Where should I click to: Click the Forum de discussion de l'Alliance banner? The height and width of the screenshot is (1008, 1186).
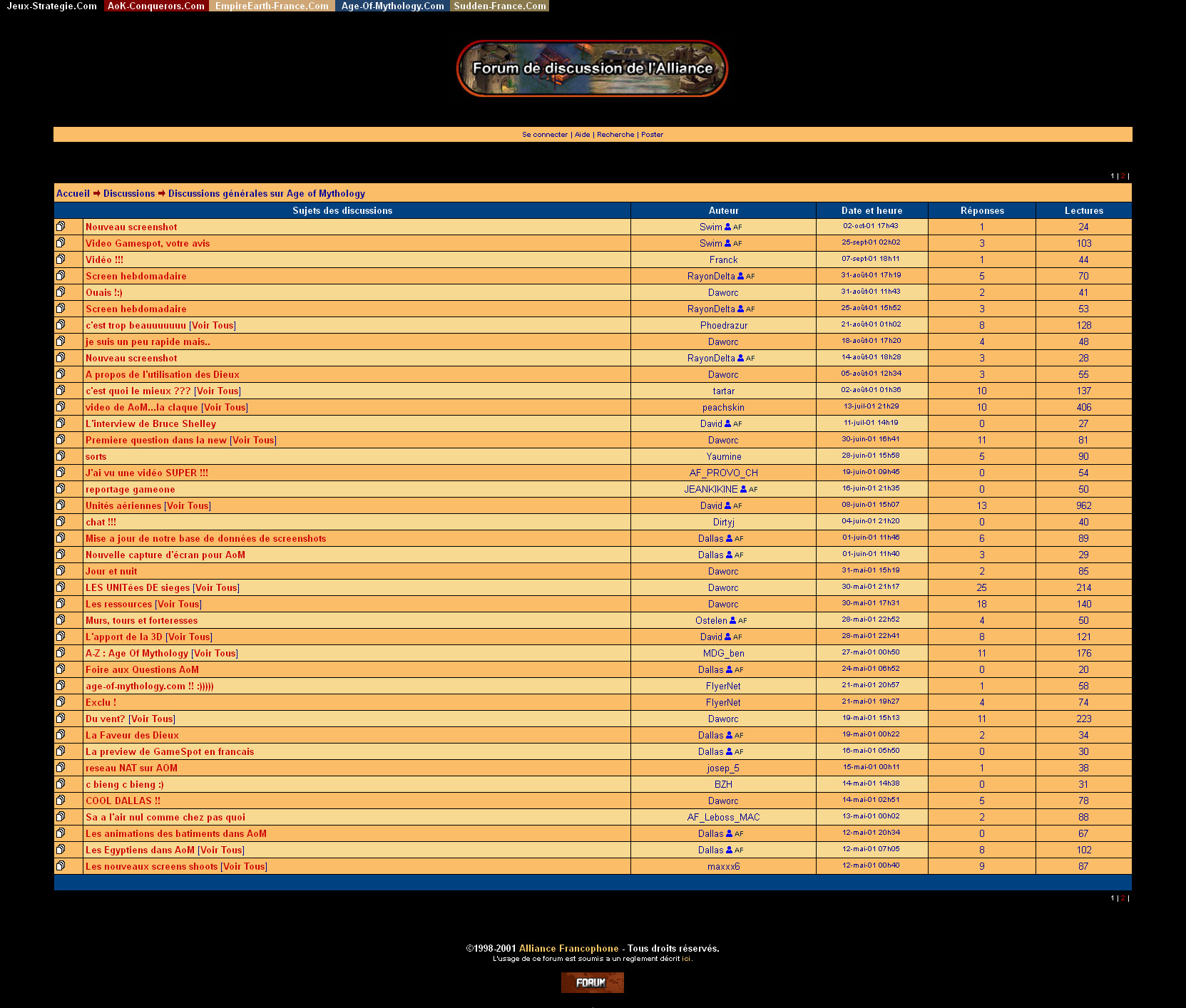coord(592,68)
